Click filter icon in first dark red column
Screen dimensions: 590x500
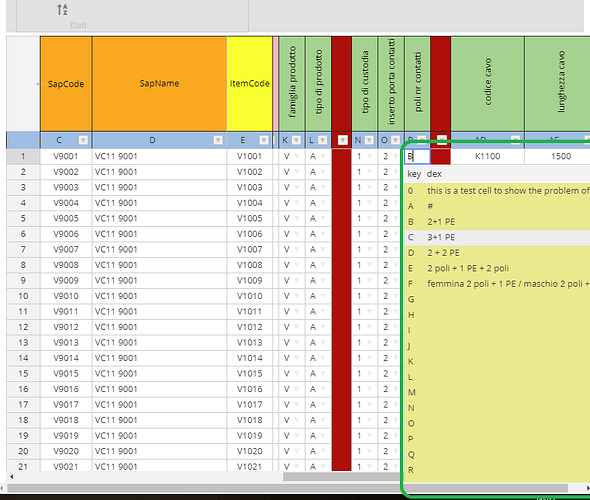342,140
